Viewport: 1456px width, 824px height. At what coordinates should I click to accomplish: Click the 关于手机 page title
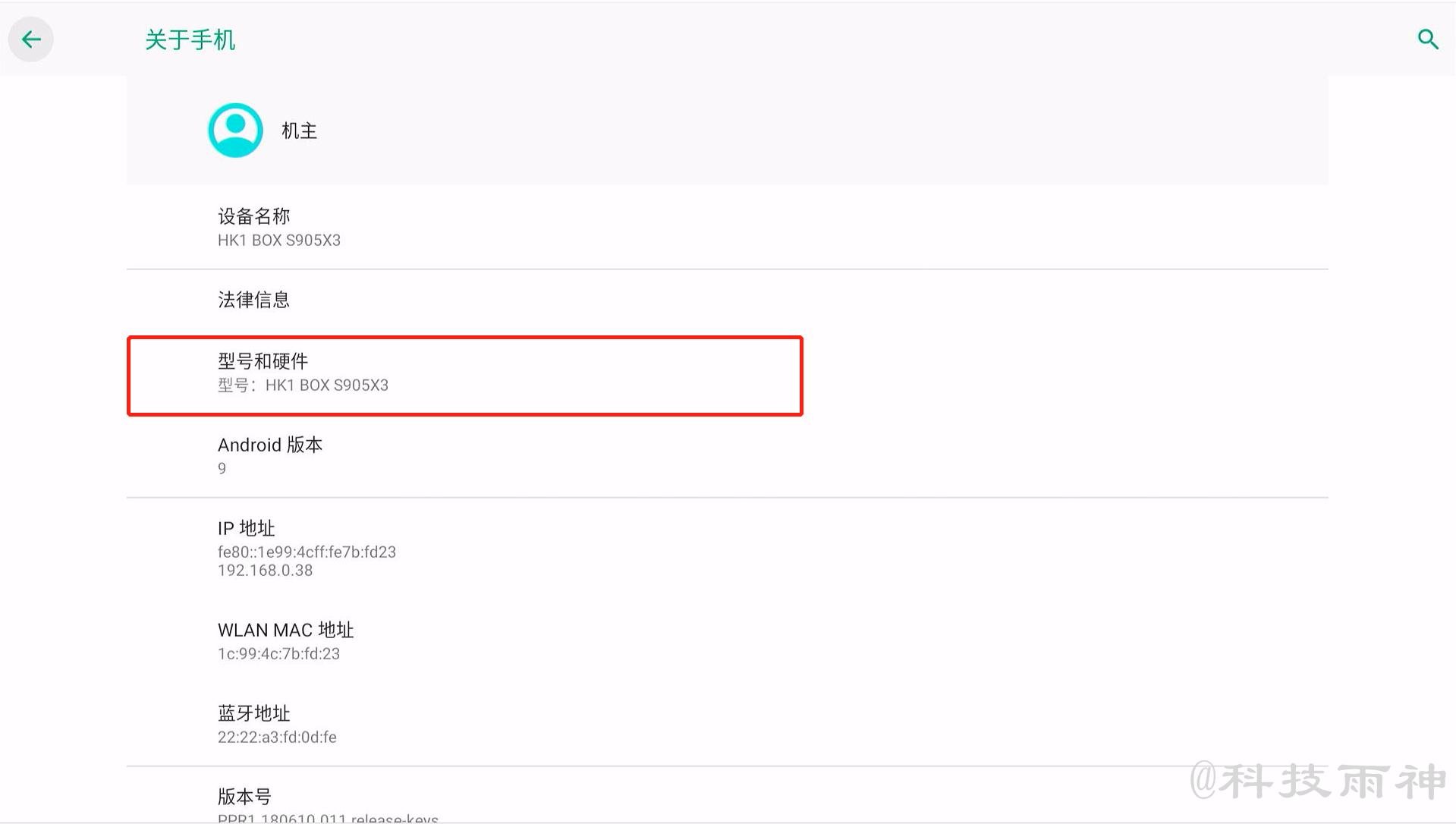click(190, 39)
